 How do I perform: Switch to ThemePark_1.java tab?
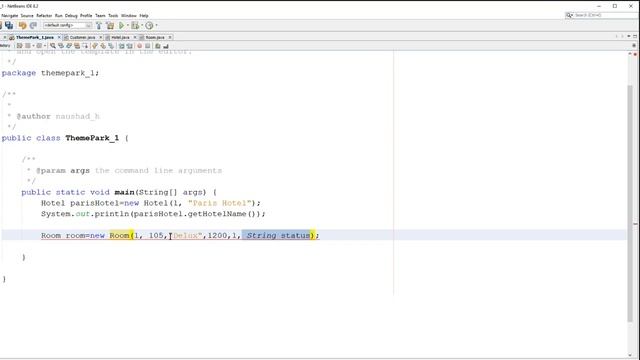(x=35, y=37)
